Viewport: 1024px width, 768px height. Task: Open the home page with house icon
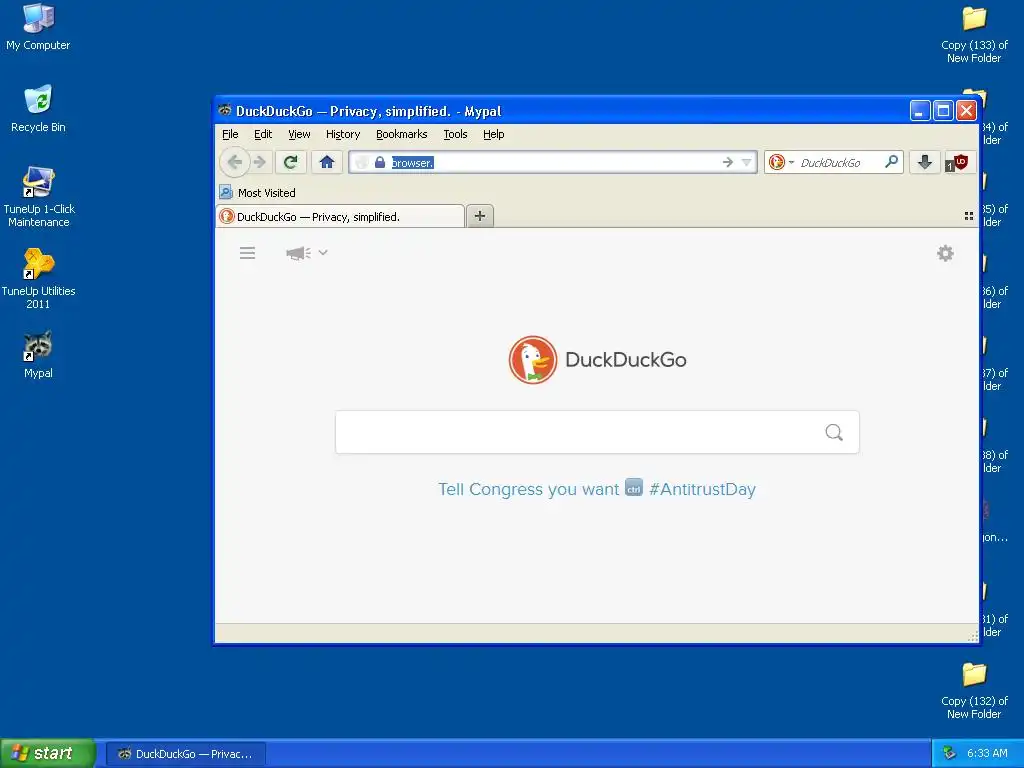pos(327,162)
